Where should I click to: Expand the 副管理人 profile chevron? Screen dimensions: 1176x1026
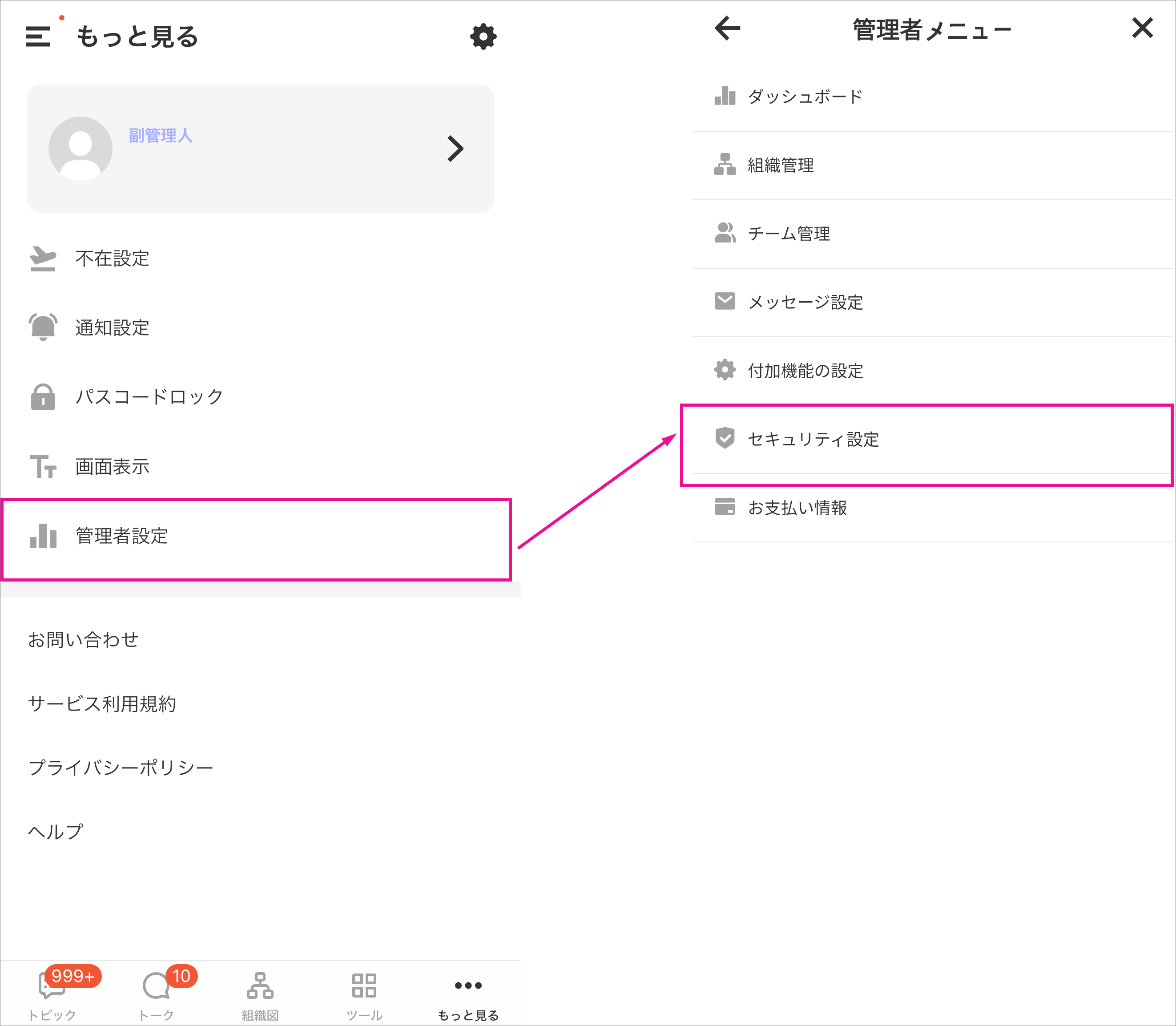click(455, 148)
